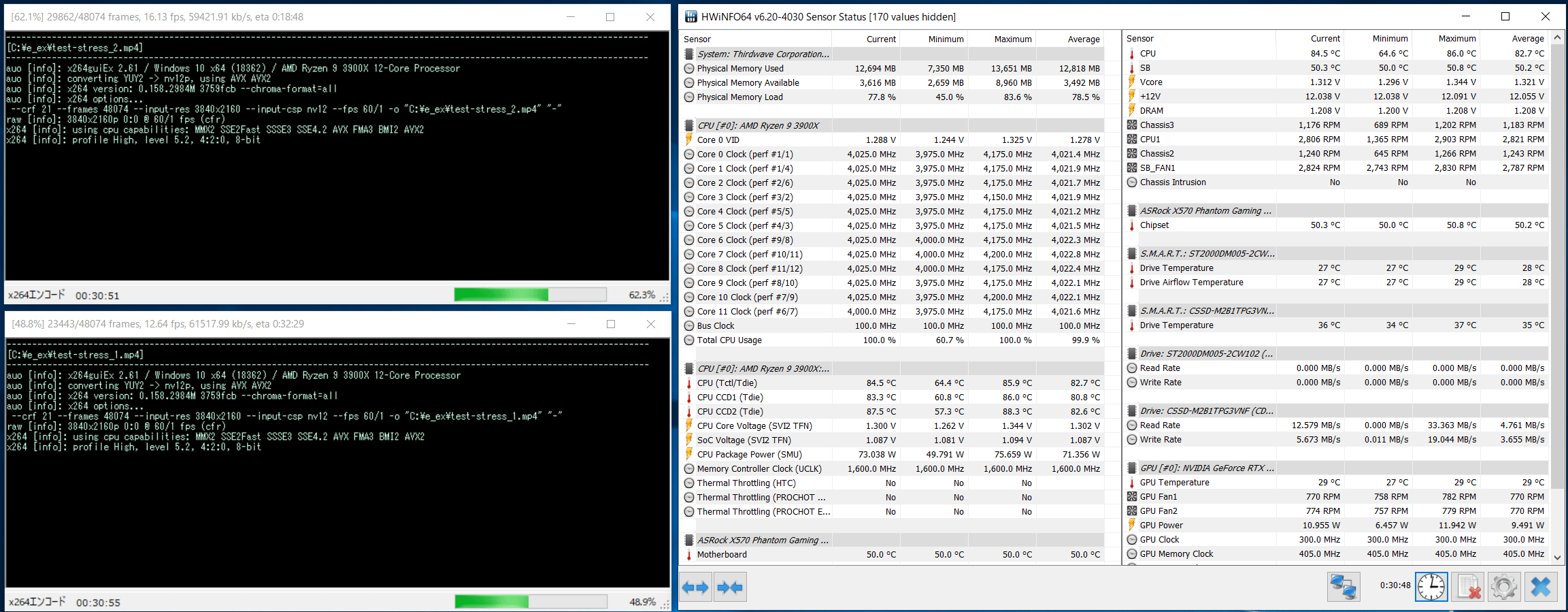
Task: Click lightning icon beside Core 0 VID
Action: (689, 140)
